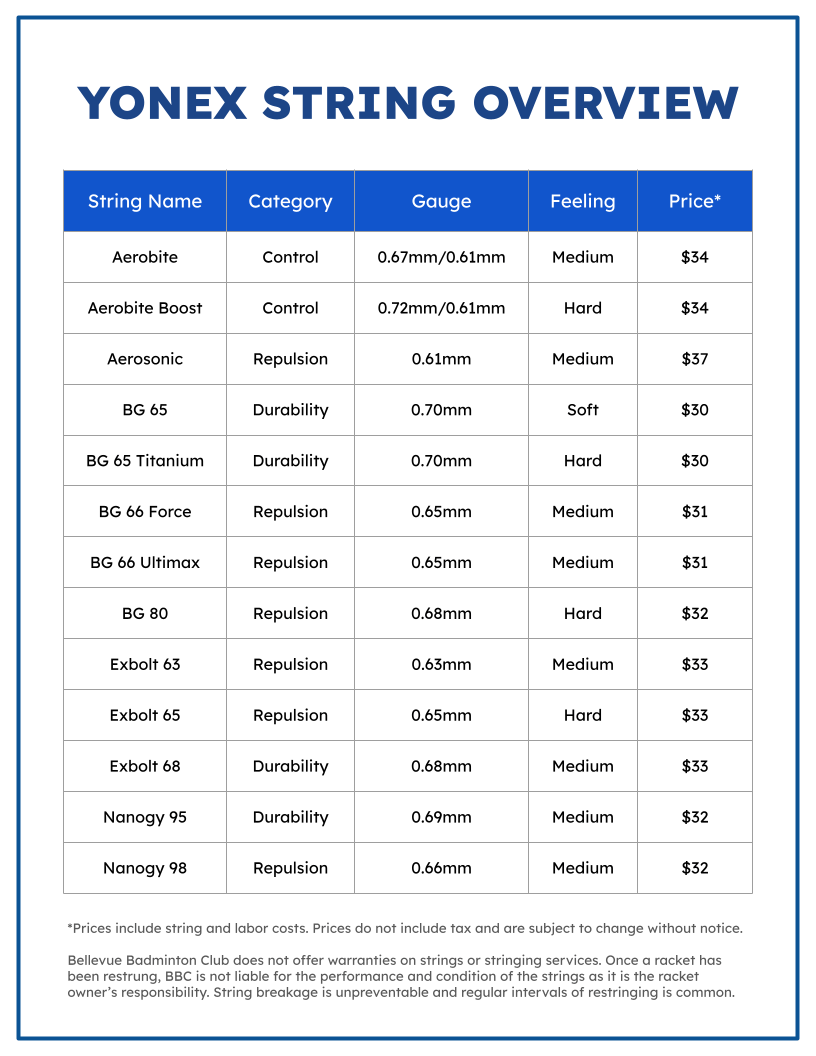Click BG 66 Ultimax string name
The image size is (816, 1056).
pos(145,562)
